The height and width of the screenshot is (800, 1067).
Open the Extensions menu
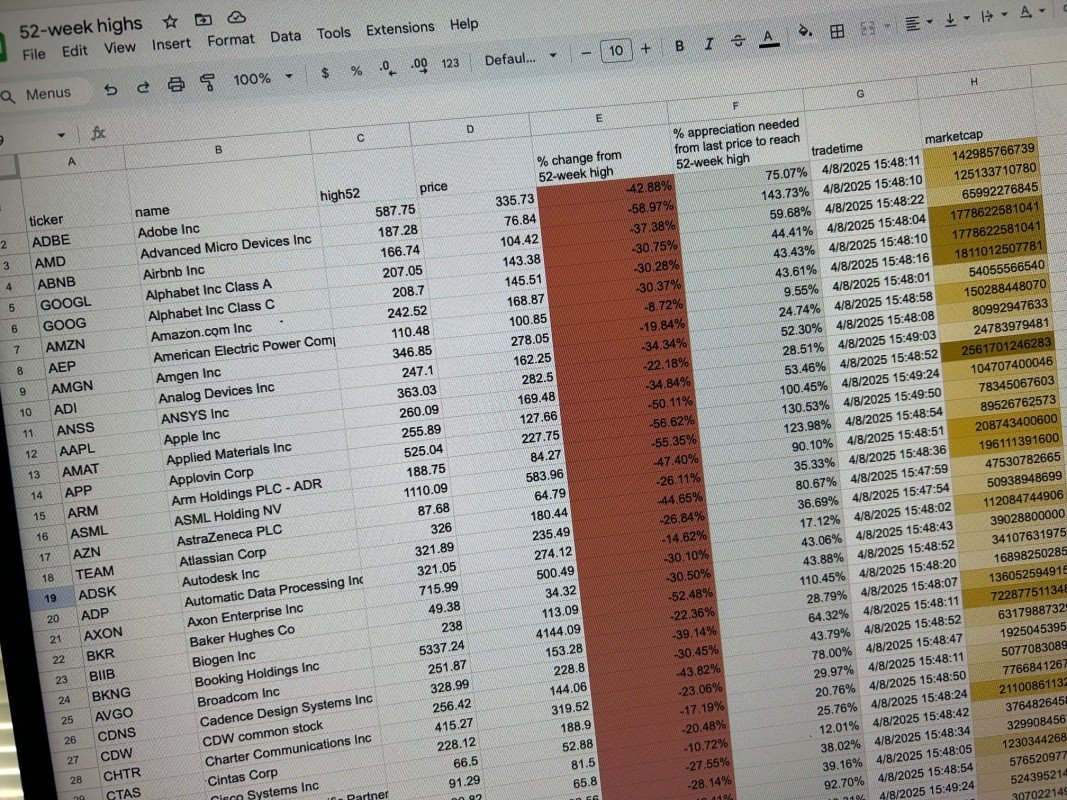400,29
